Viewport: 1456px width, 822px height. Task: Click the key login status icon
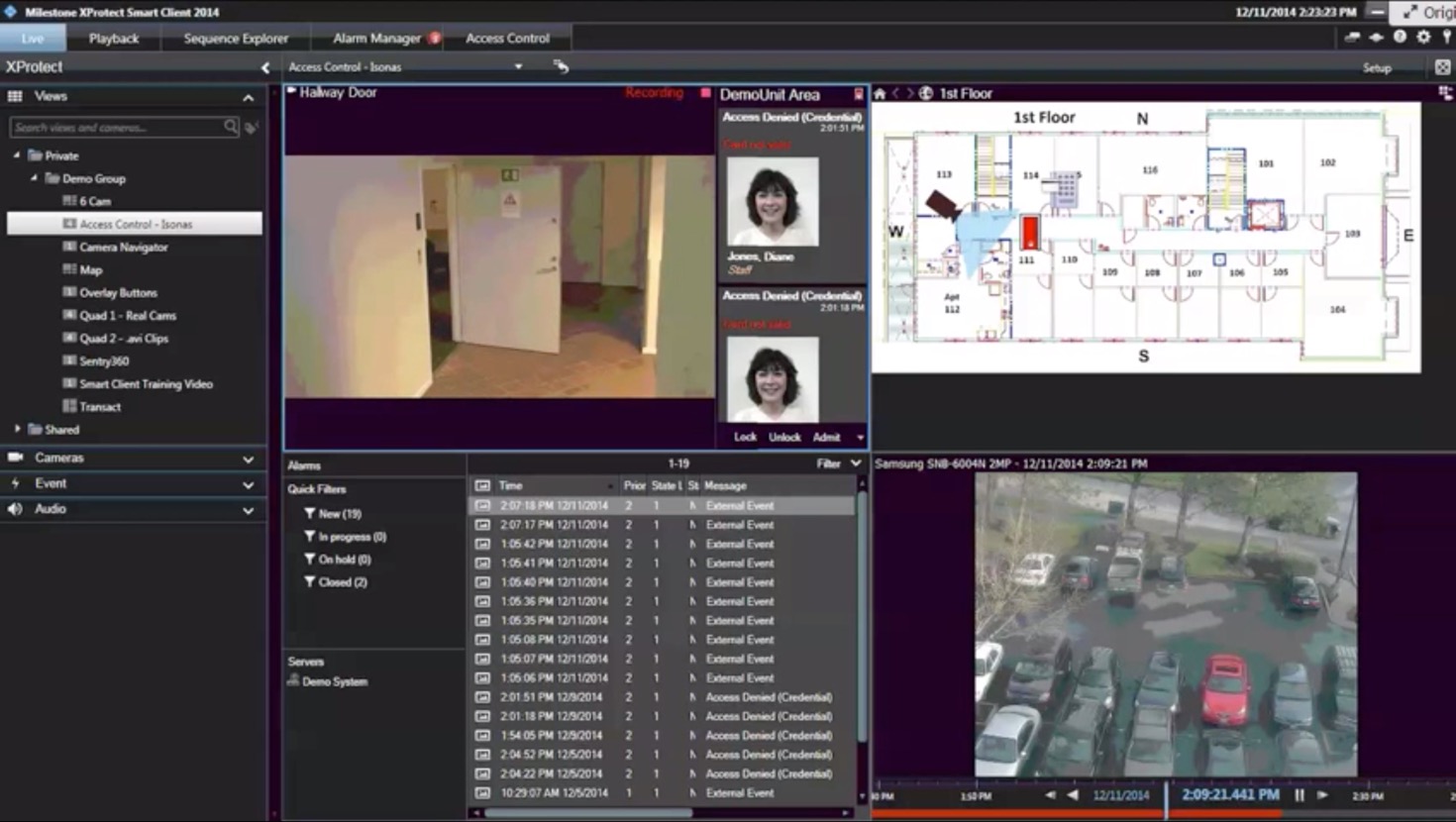pyautogui.click(x=1447, y=37)
